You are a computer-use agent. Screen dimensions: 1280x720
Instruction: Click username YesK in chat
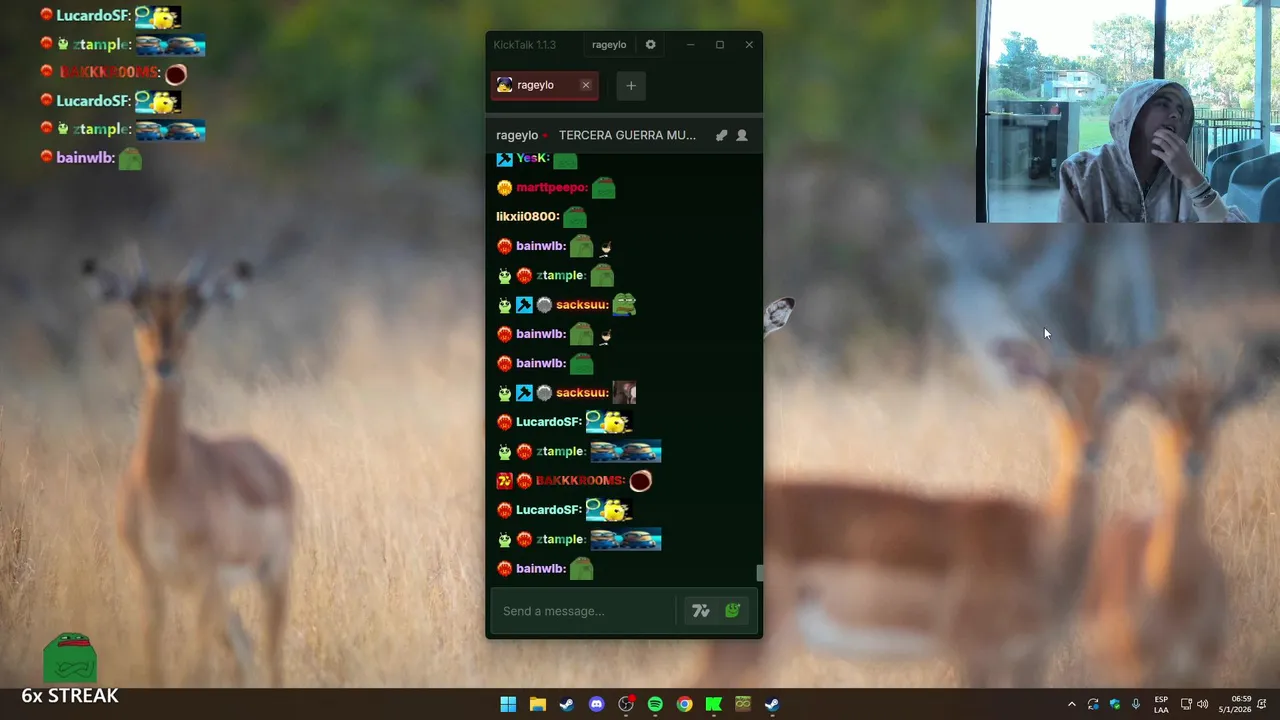click(531, 159)
